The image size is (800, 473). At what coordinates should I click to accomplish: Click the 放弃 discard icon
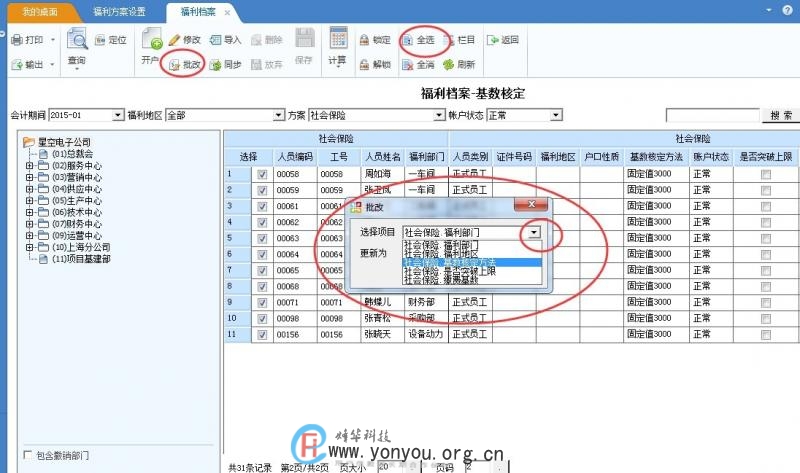[257, 65]
